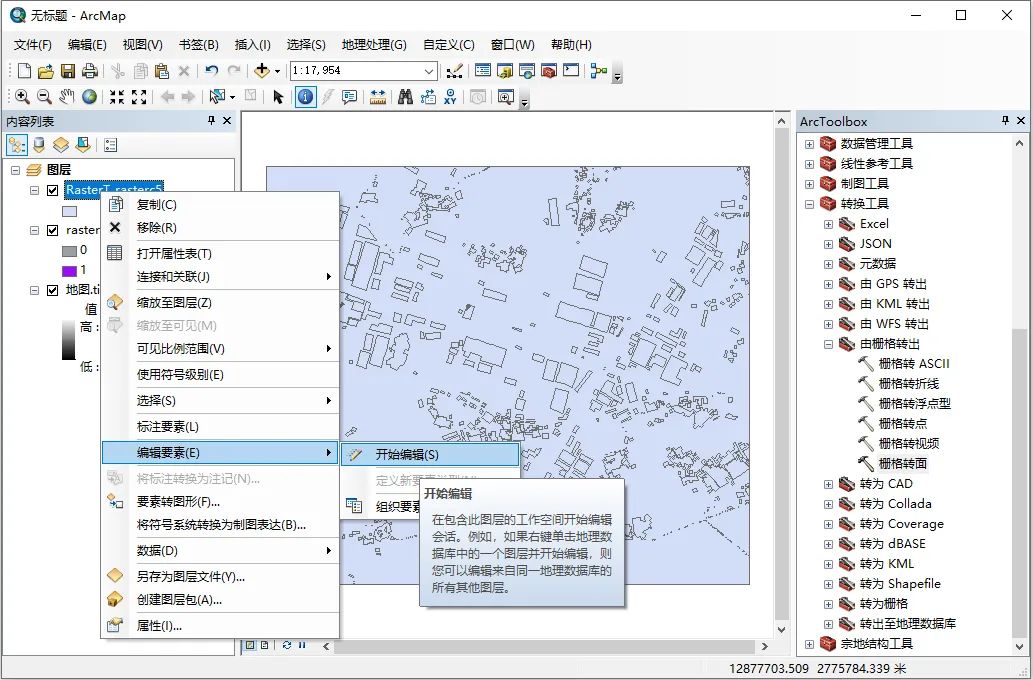The width and height of the screenshot is (1033, 680).
Task: Open the Python window icon
Action: pos(571,71)
